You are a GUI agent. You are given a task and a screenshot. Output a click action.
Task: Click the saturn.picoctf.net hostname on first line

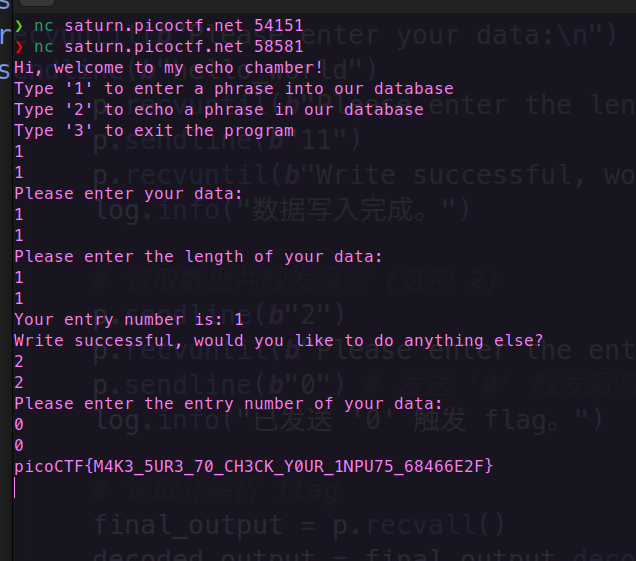tap(154, 26)
